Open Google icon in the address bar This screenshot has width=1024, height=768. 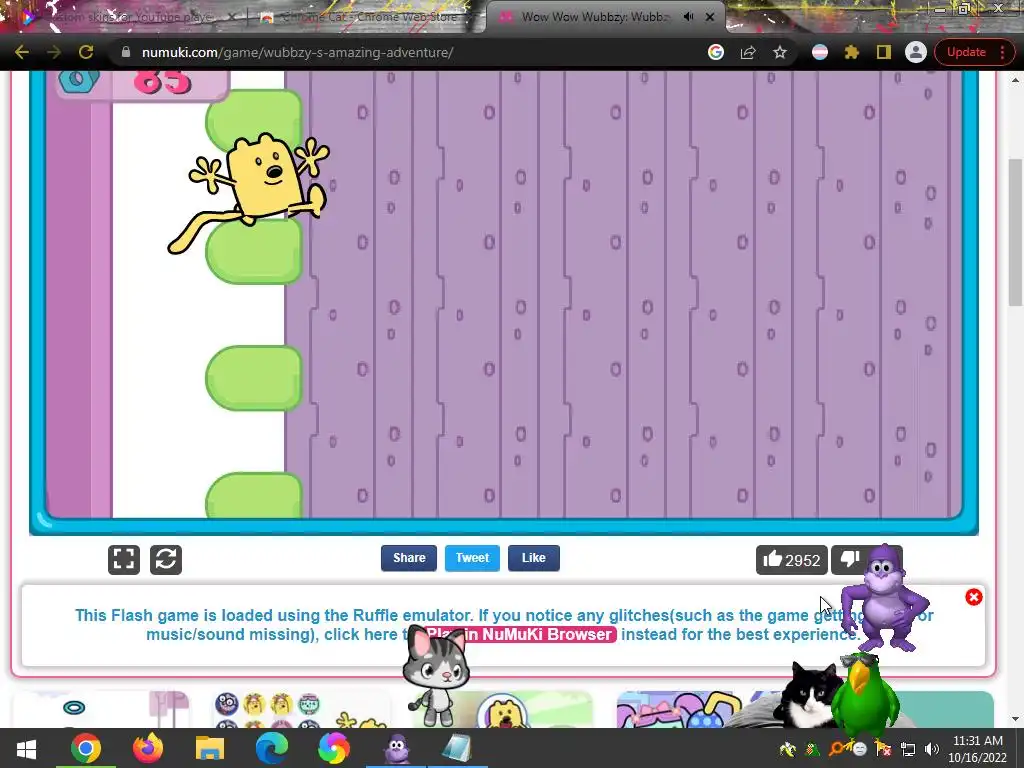pyautogui.click(x=716, y=52)
